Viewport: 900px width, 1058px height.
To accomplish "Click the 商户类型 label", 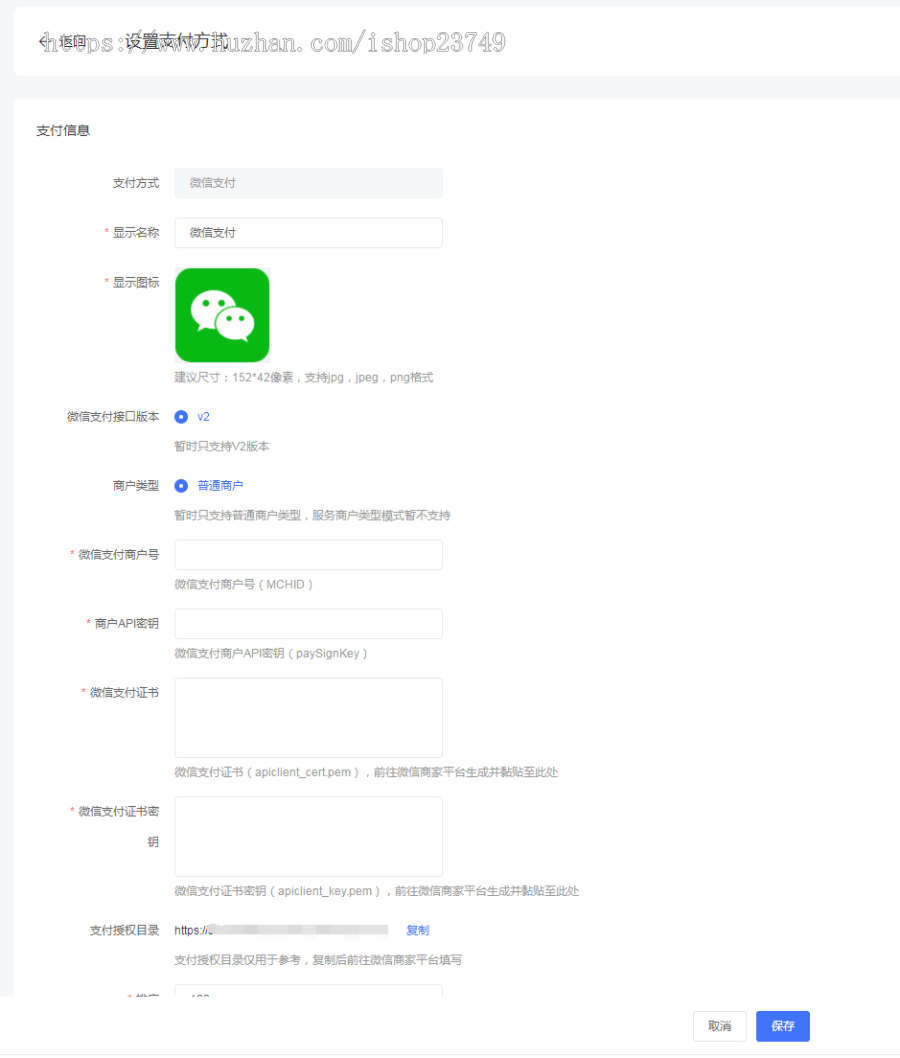I will tap(136, 486).
